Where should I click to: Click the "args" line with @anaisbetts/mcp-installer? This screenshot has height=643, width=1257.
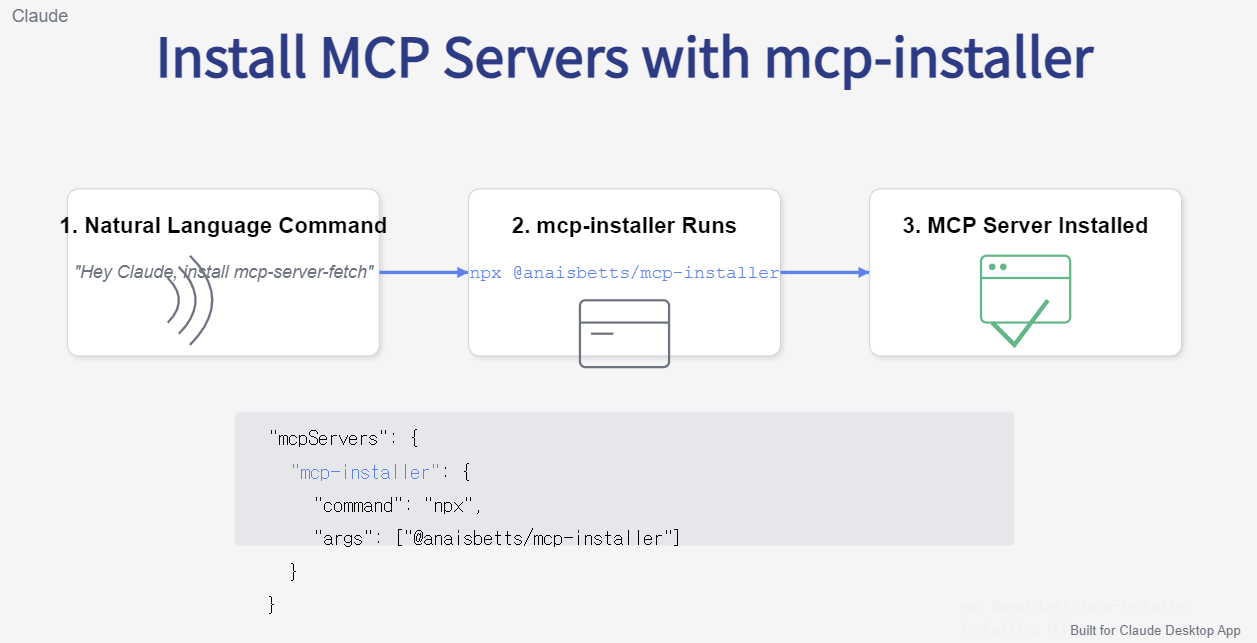496,539
